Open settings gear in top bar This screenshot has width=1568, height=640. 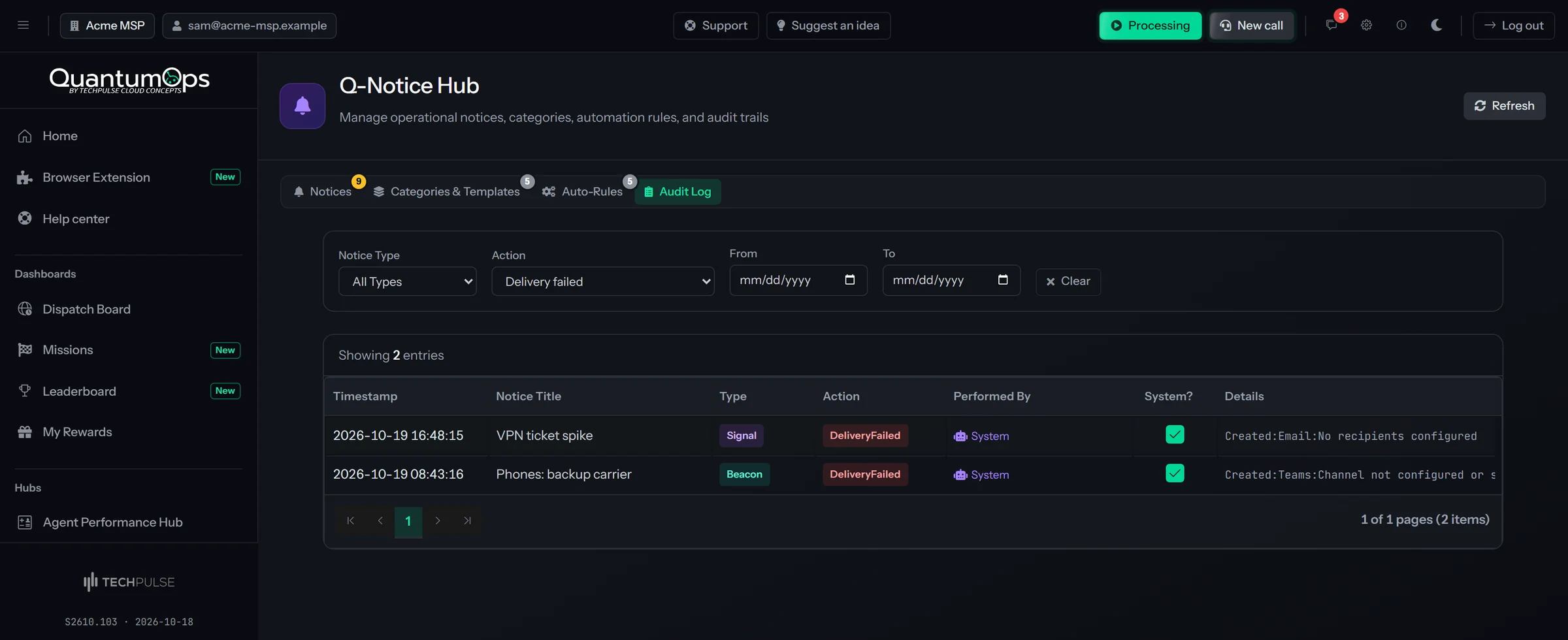click(1366, 25)
